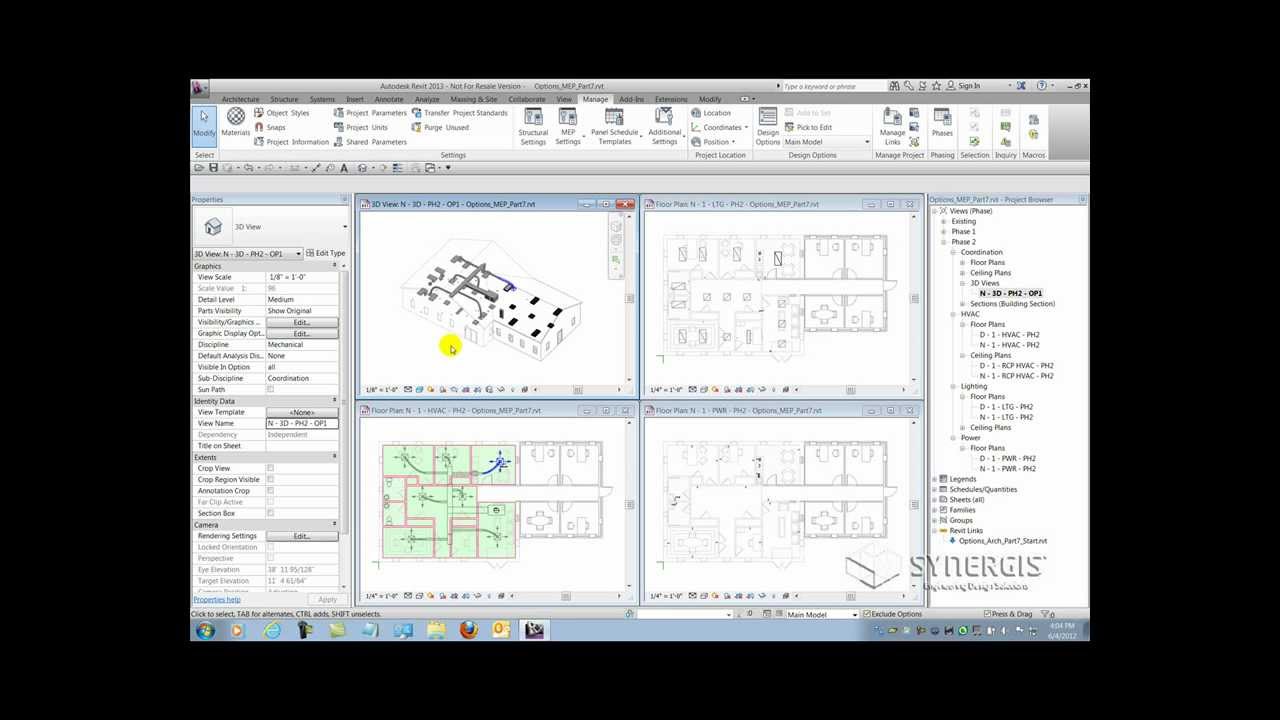Toggle the Section Box checkbox

tap(270, 513)
